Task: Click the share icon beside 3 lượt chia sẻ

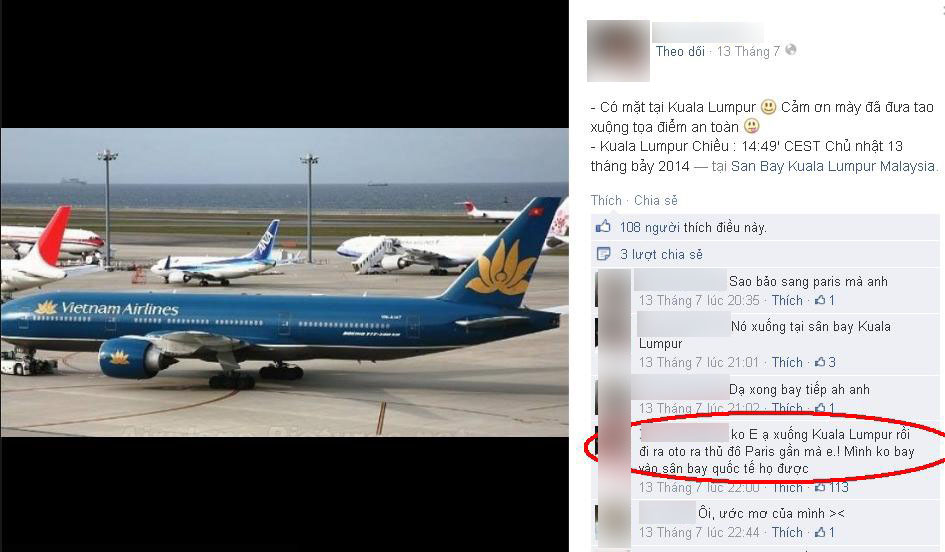Action: coord(603,254)
